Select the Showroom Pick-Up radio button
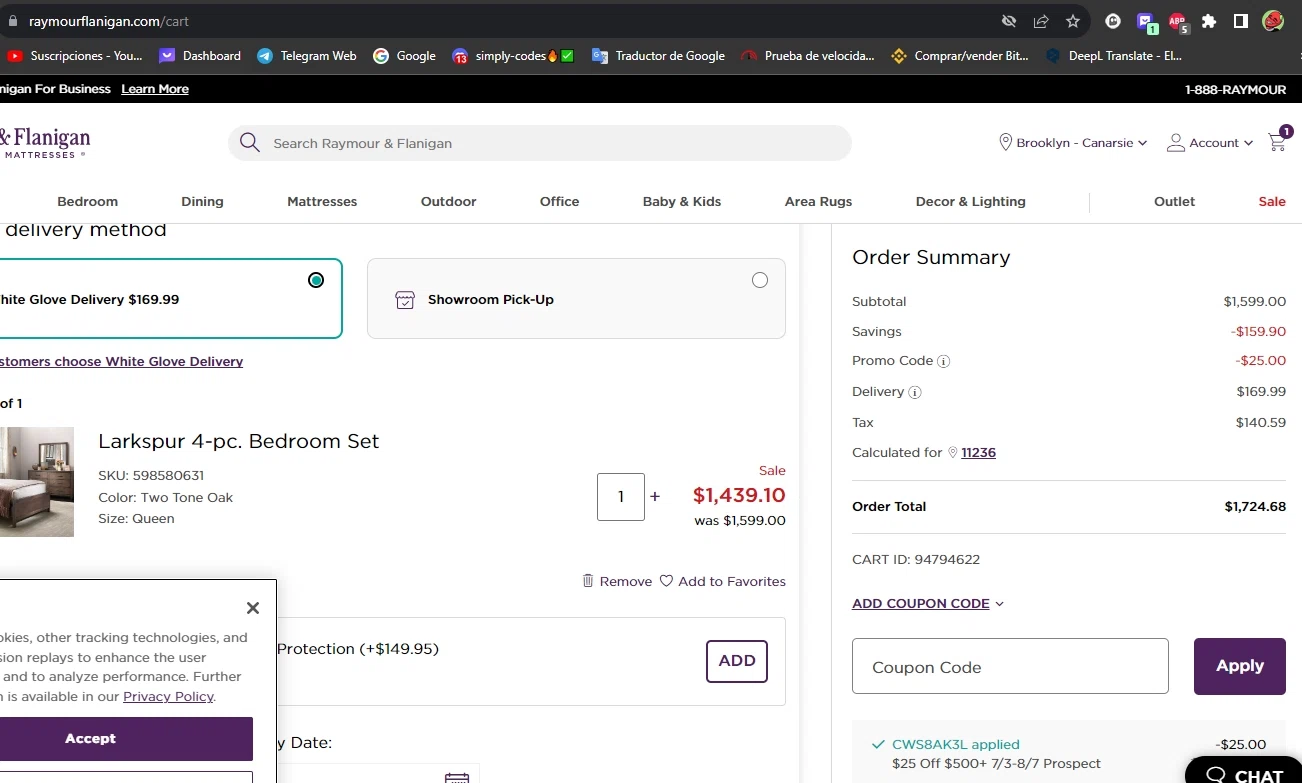The height and width of the screenshot is (783, 1302). (760, 280)
